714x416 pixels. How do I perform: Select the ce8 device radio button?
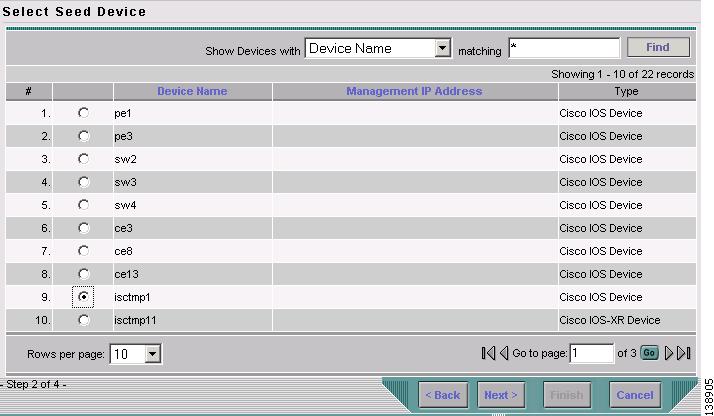(83, 251)
